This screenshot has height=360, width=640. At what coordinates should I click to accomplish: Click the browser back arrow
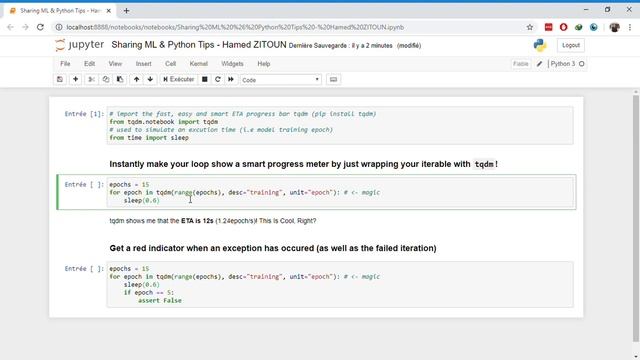pyautogui.click(x=10, y=27)
